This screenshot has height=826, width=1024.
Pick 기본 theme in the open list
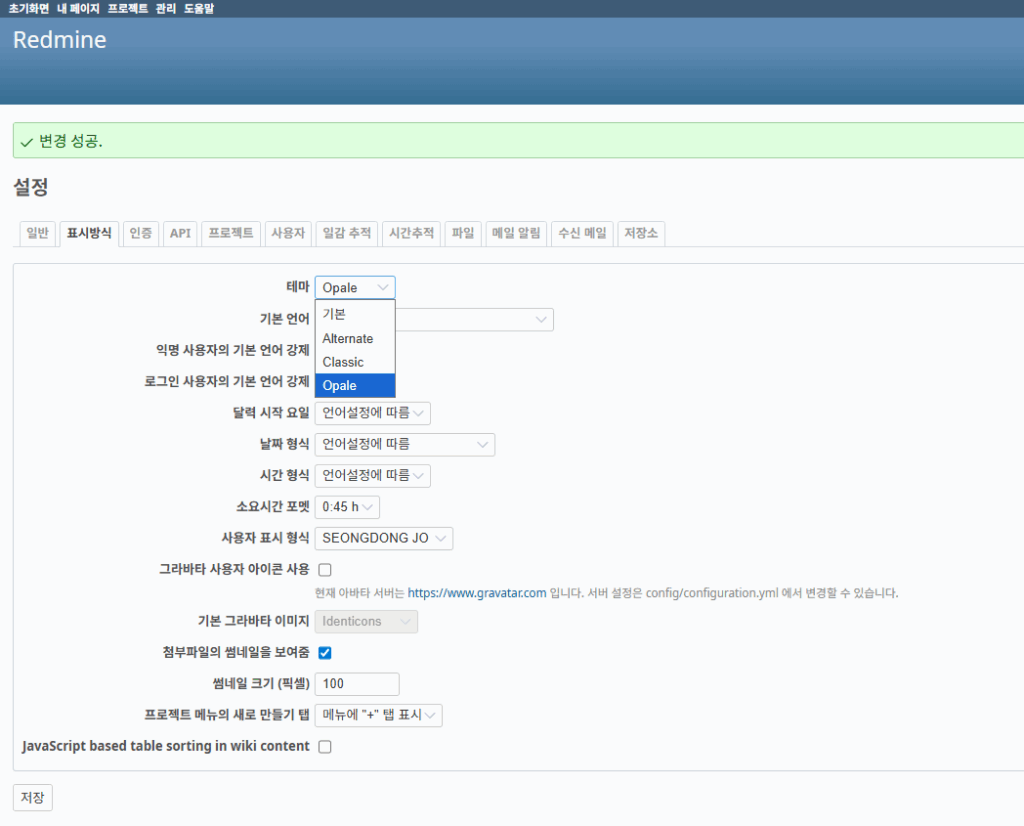click(334, 314)
